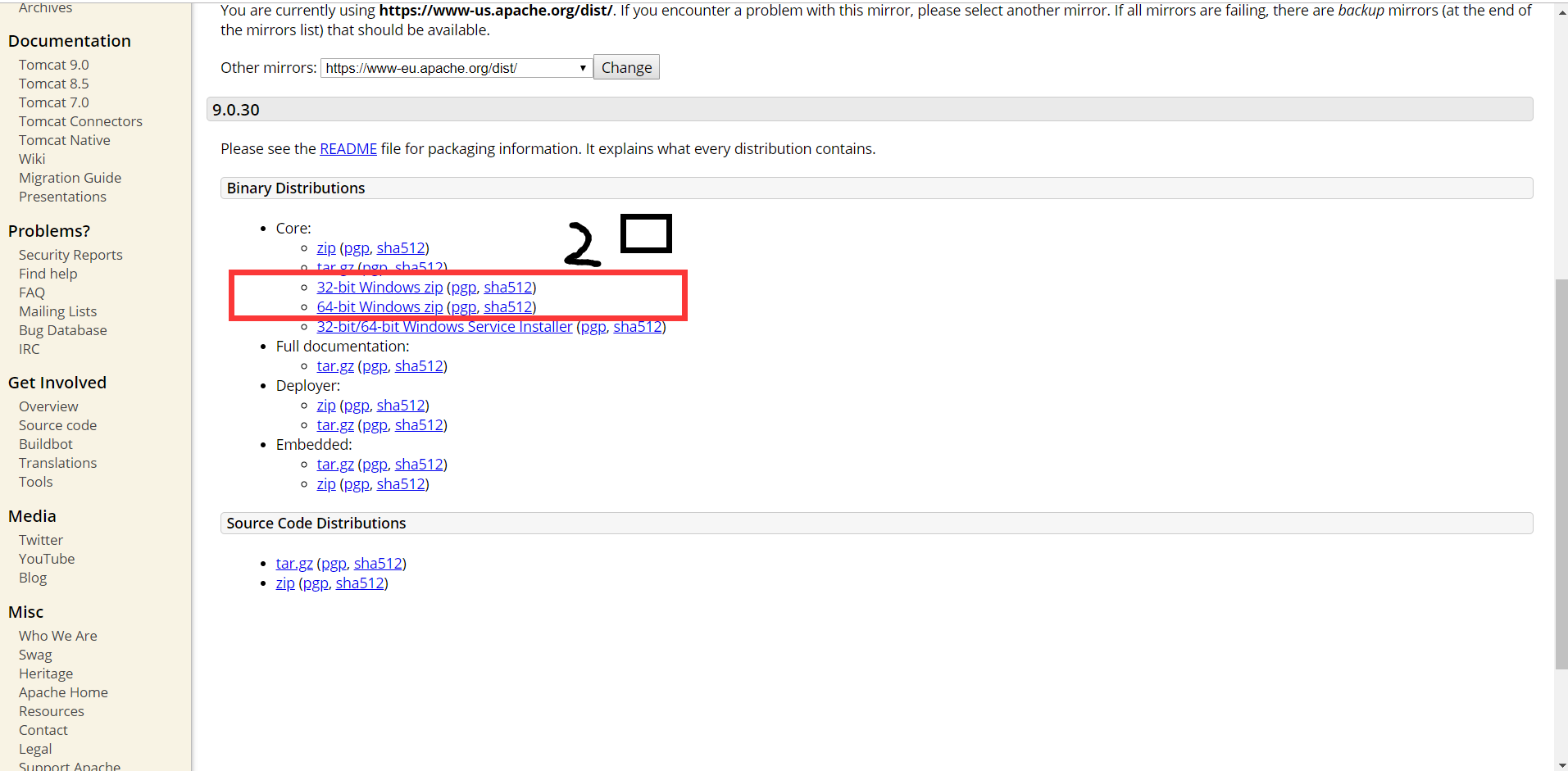Screen dimensions: 1568x771
Task: Download the Embedded tar.gz
Action: 335,464
